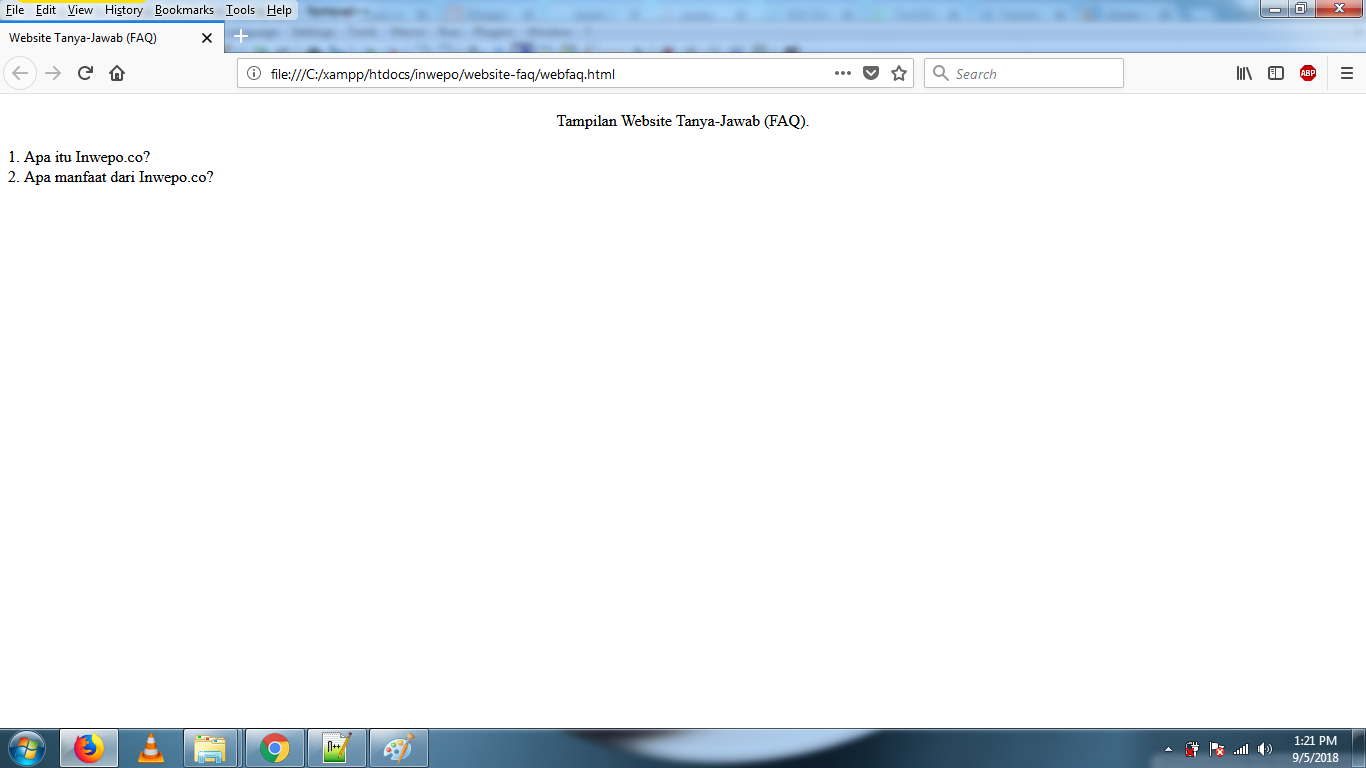Show hidden system tray icons
The image size is (1366, 768).
pos(1168,749)
